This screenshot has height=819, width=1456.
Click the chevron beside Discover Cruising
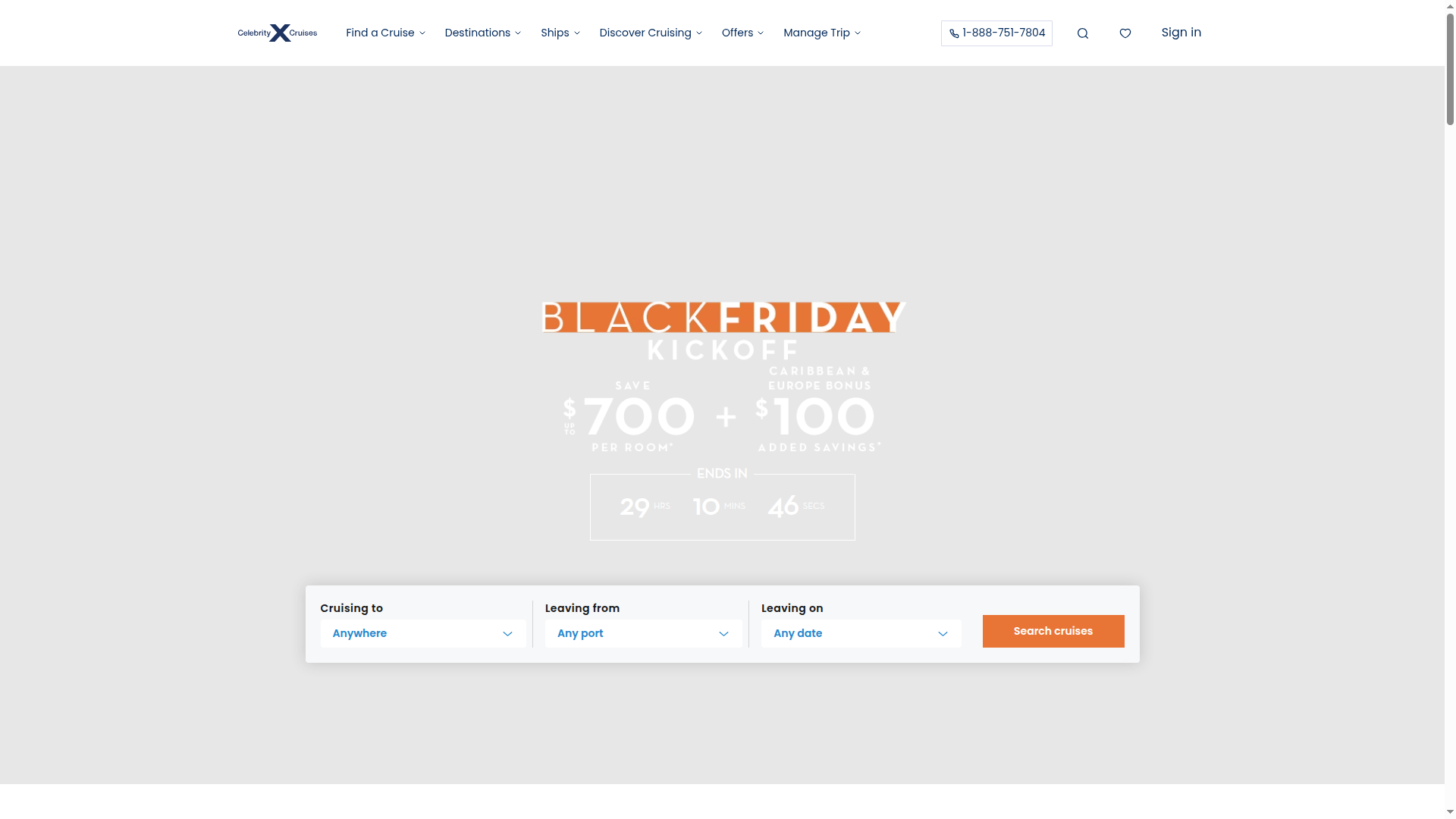pos(698,33)
